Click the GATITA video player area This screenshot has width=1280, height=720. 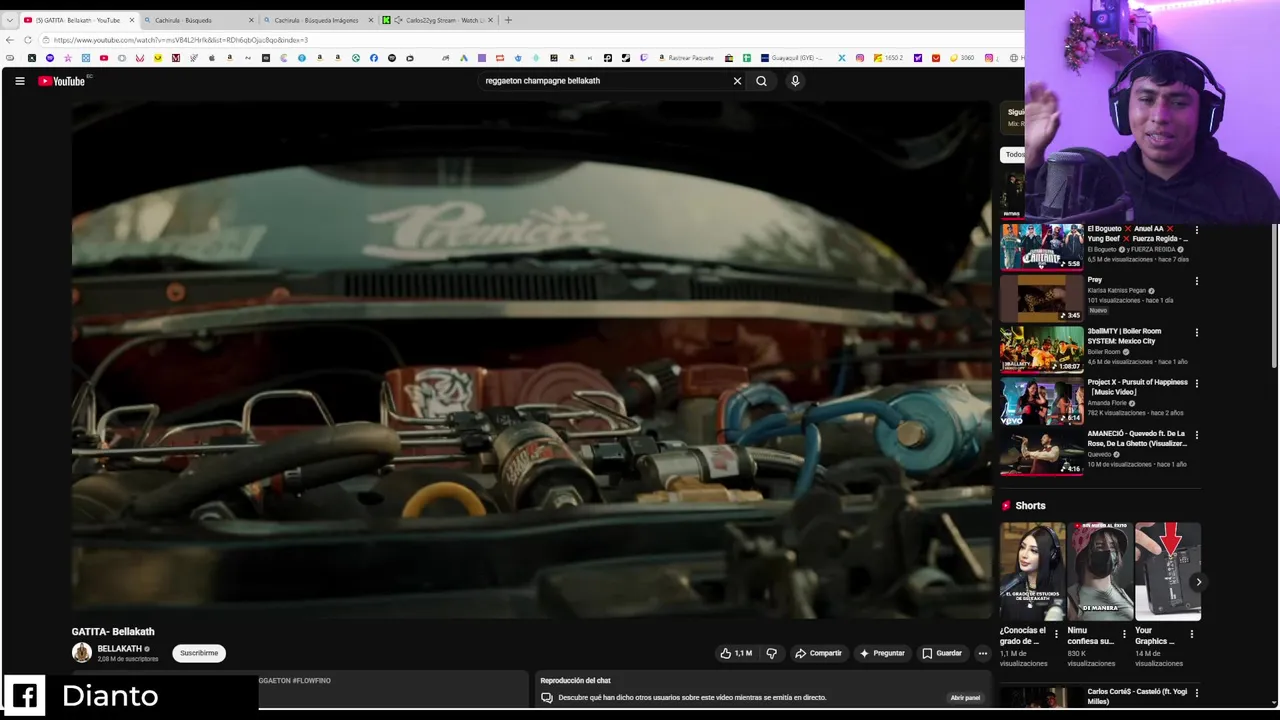click(x=531, y=360)
